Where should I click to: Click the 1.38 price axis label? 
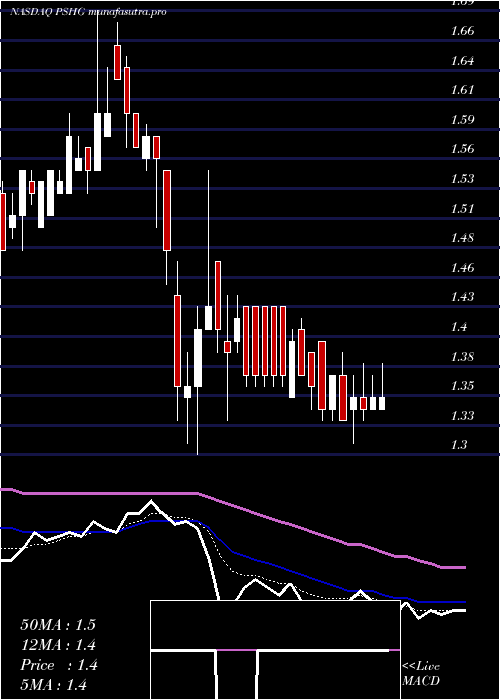(x=462, y=356)
